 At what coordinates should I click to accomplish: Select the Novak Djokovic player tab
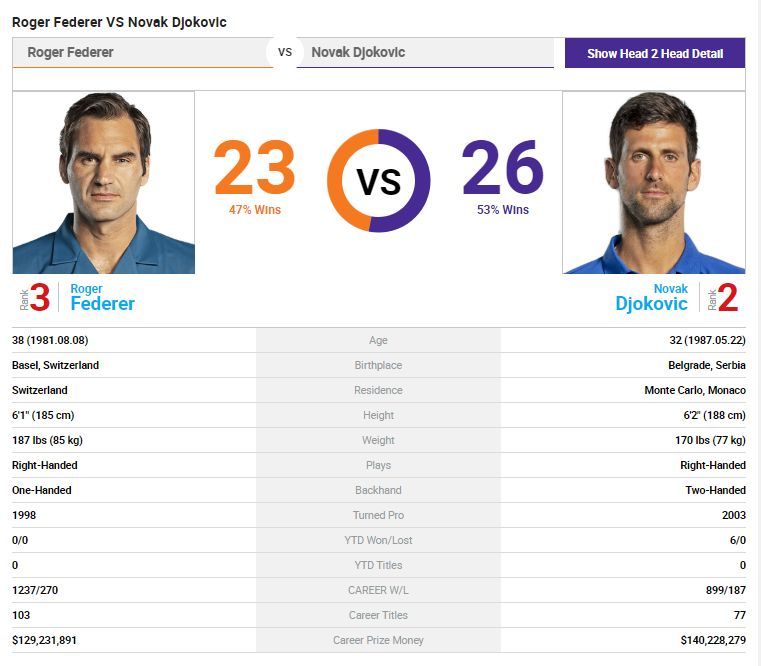click(358, 52)
